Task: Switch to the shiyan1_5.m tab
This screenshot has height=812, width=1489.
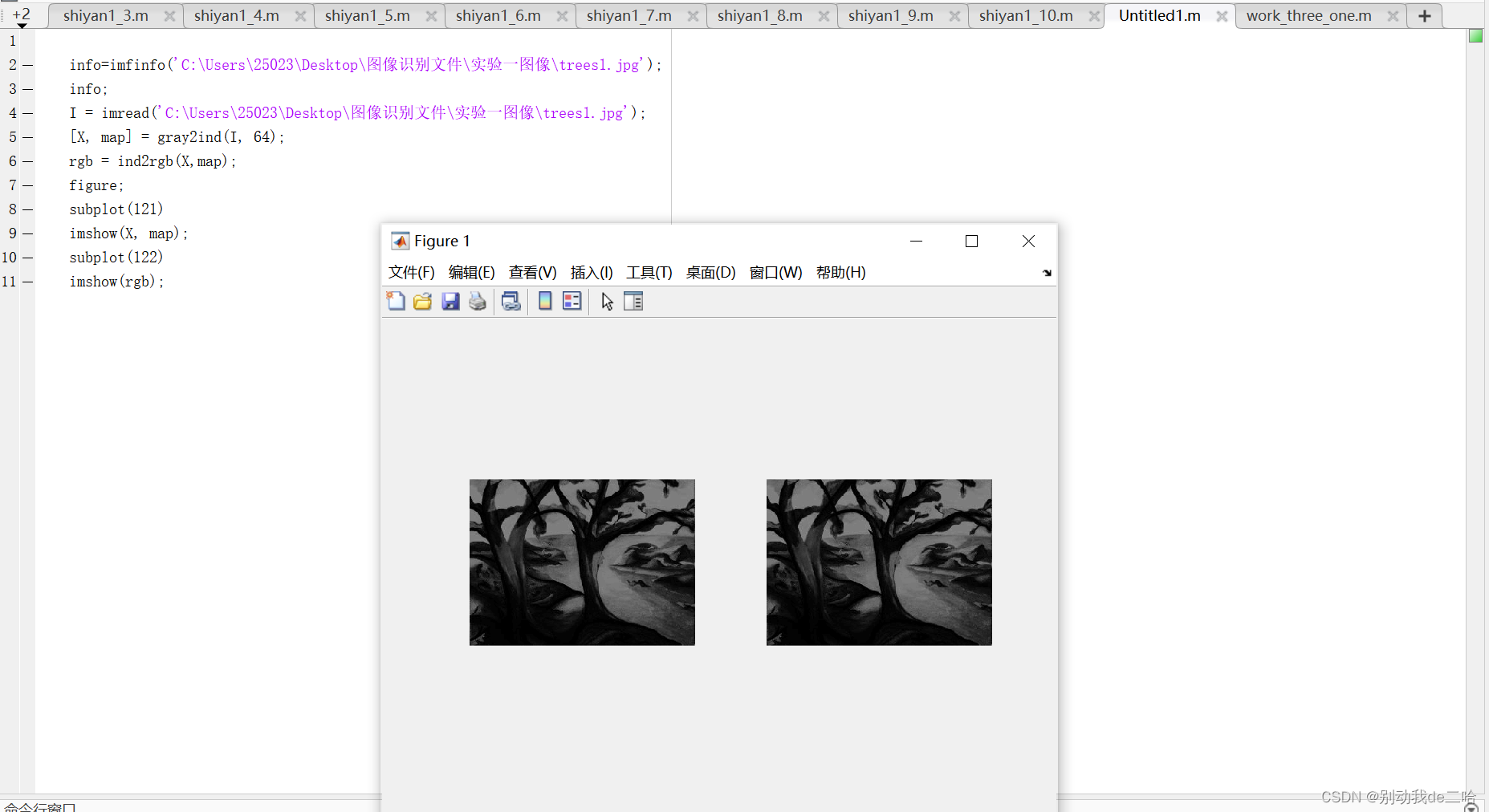Action: click(x=368, y=16)
